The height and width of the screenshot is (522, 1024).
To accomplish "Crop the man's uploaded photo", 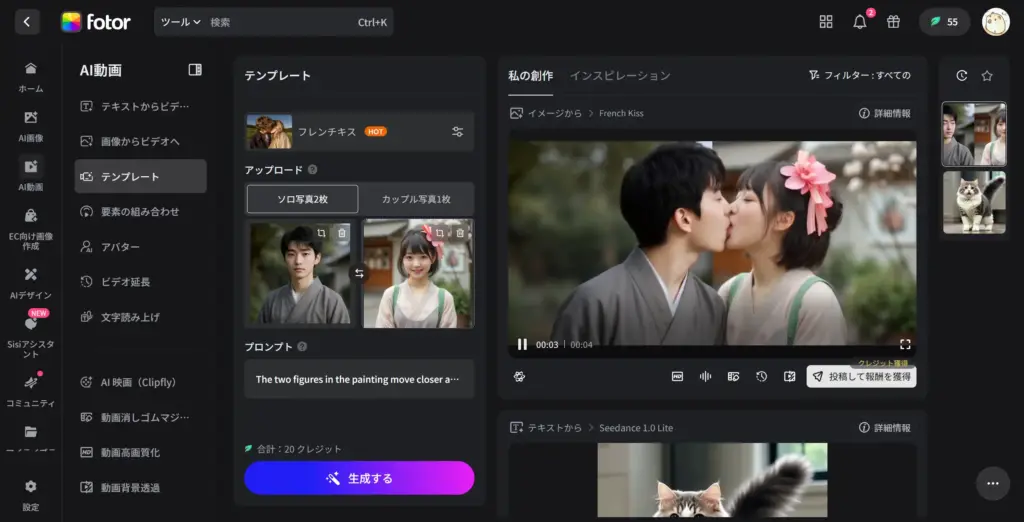I will [x=321, y=233].
